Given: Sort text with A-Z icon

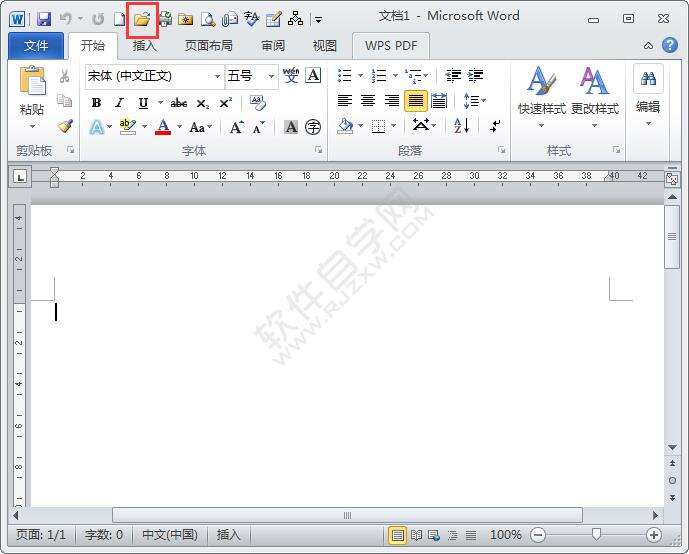Looking at the screenshot, I should click(x=461, y=126).
